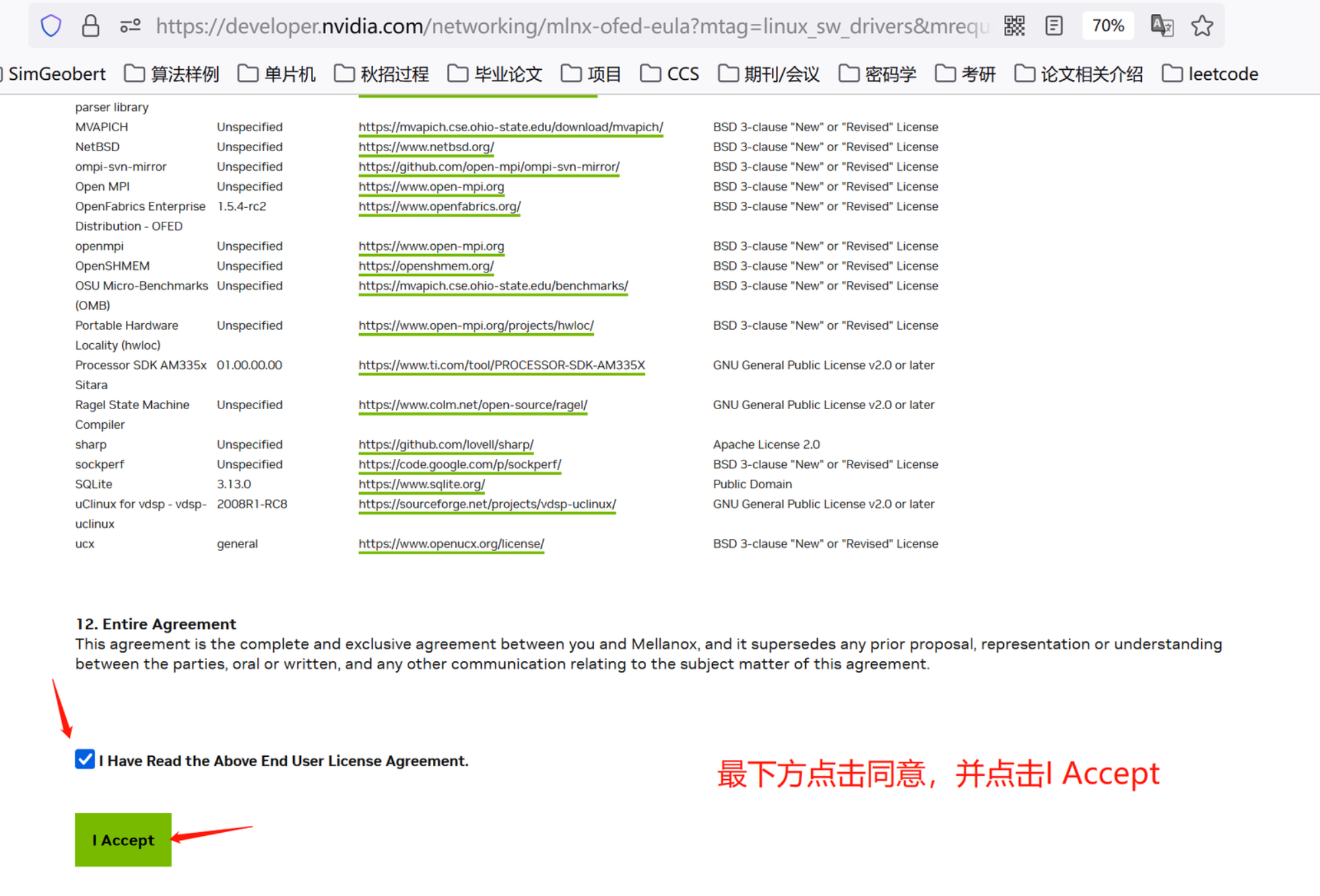Select the '12. Entire Agreement' heading
Viewport: 1320px width, 896px height.
(x=156, y=624)
